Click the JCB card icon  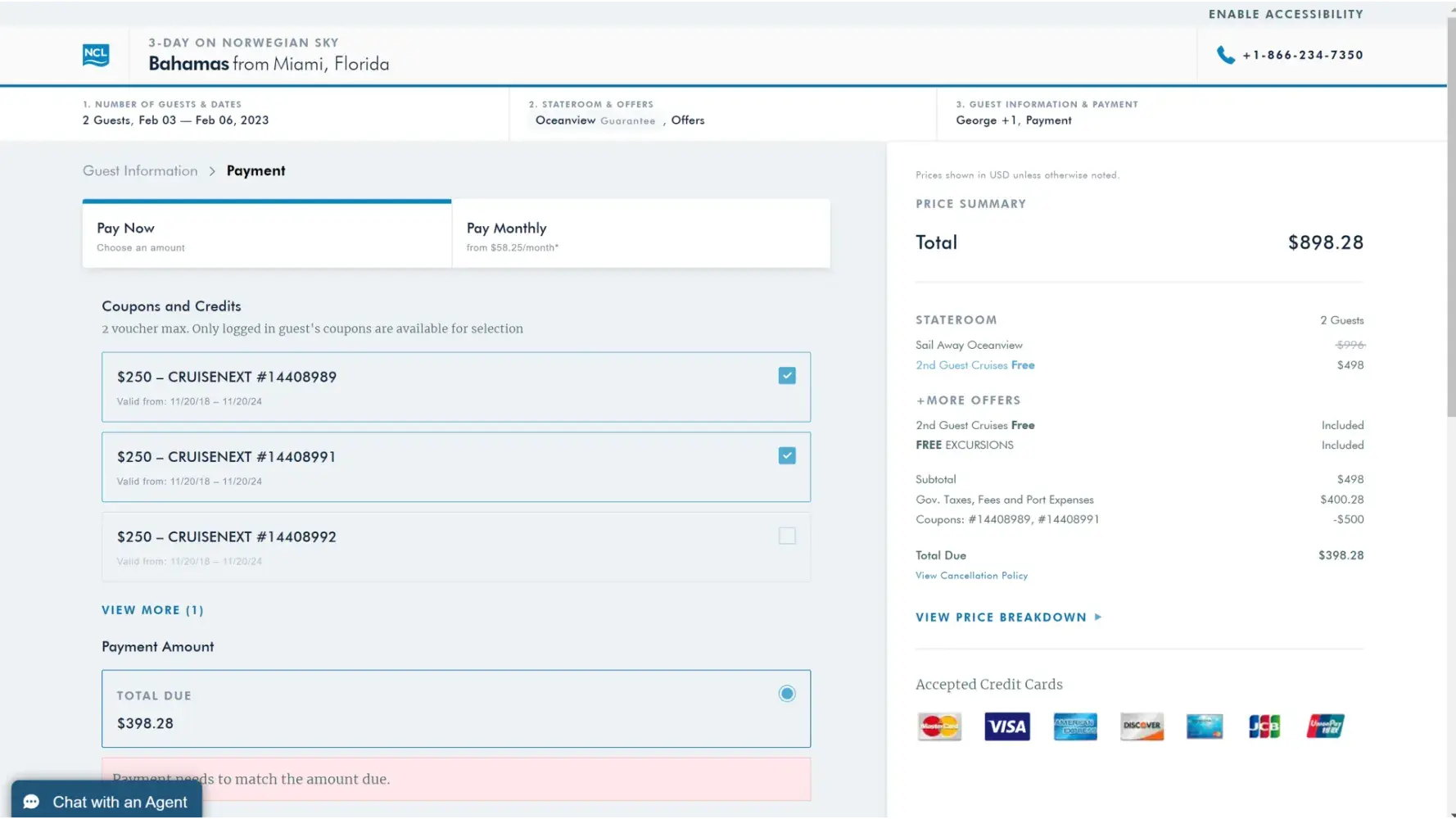[1264, 726]
